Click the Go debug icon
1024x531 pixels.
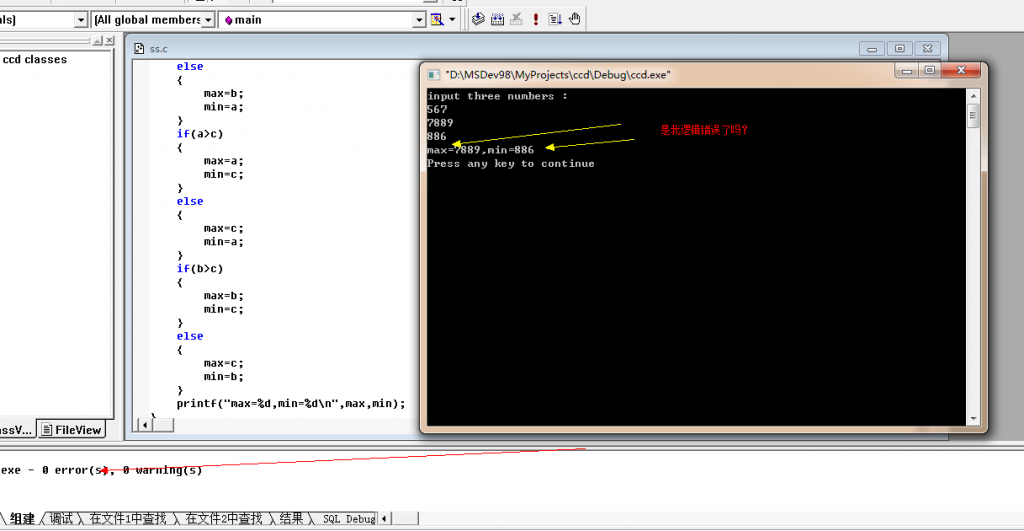click(x=555, y=20)
